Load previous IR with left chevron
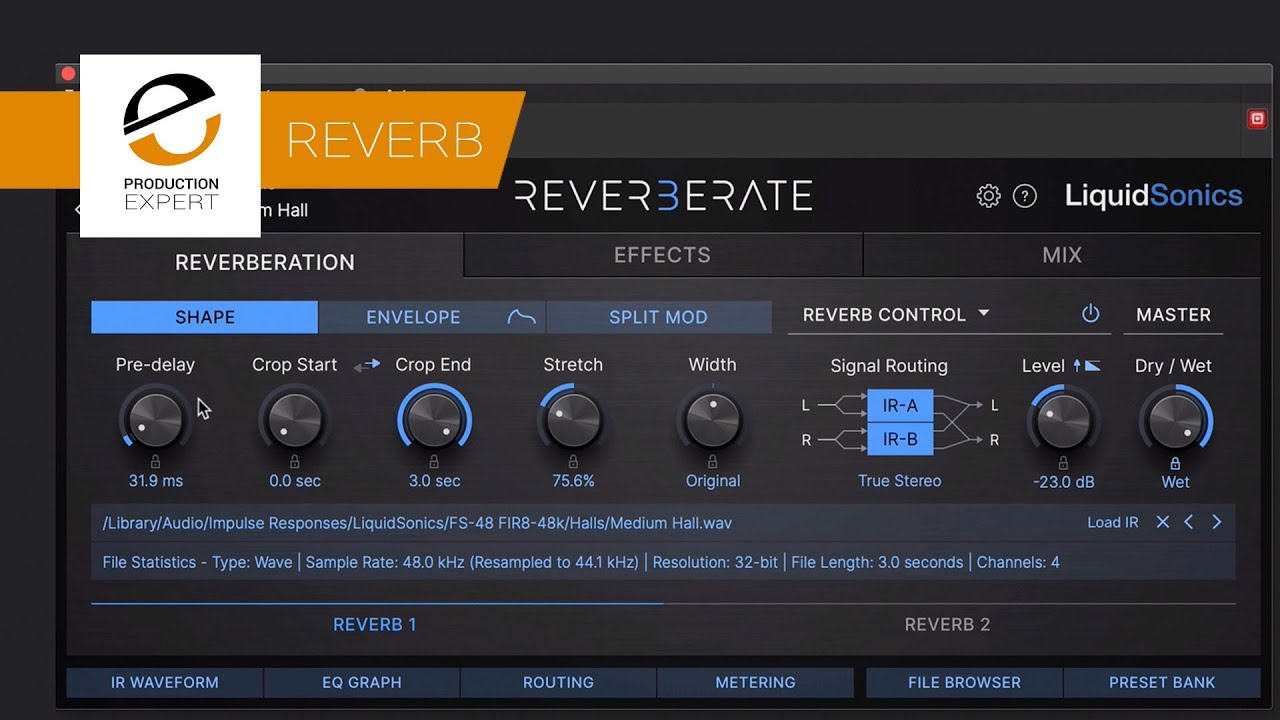The width and height of the screenshot is (1280, 720). click(x=1189, y=522)
